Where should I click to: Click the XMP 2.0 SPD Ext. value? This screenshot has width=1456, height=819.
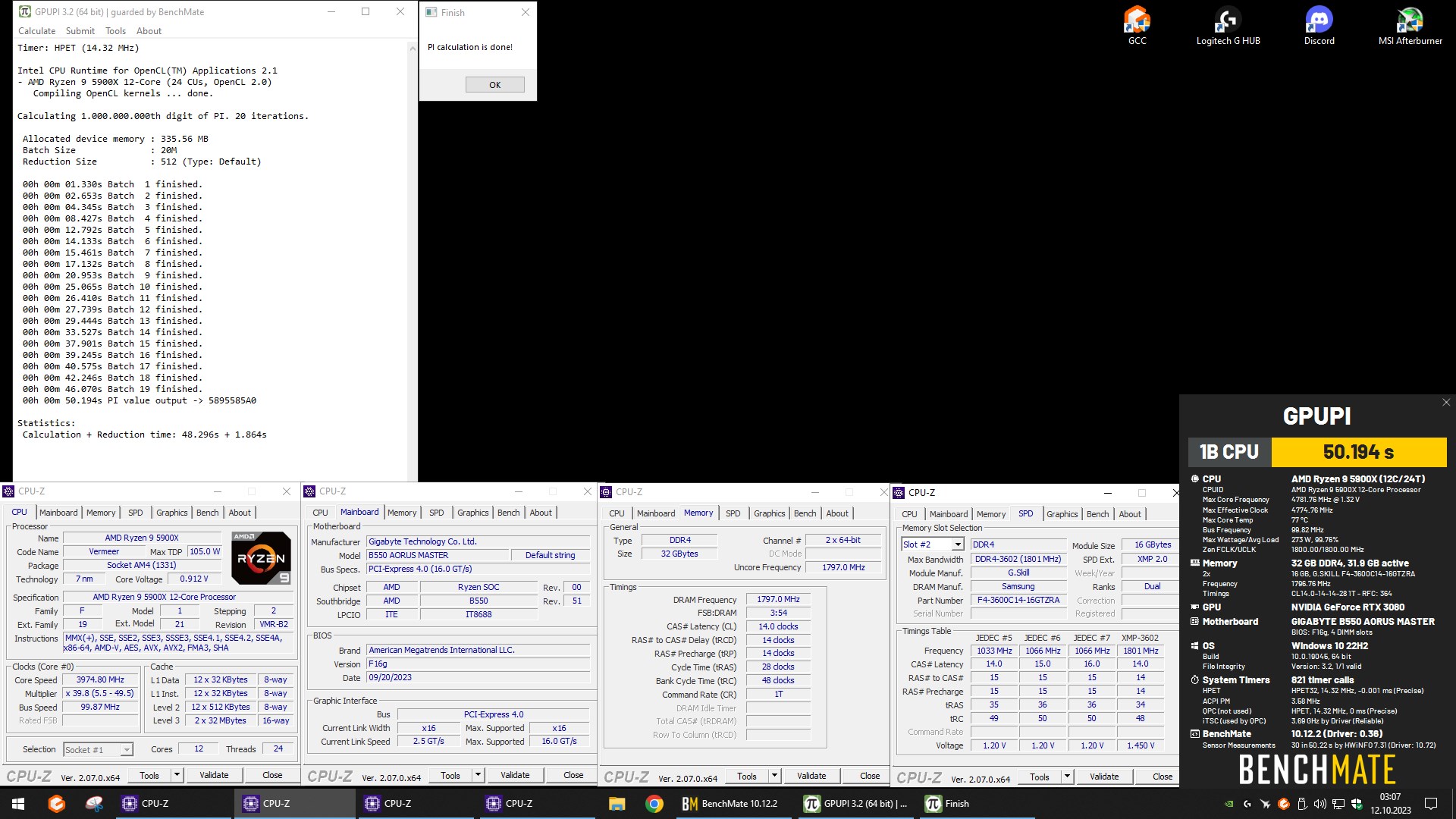click(x=1152, y=559)
